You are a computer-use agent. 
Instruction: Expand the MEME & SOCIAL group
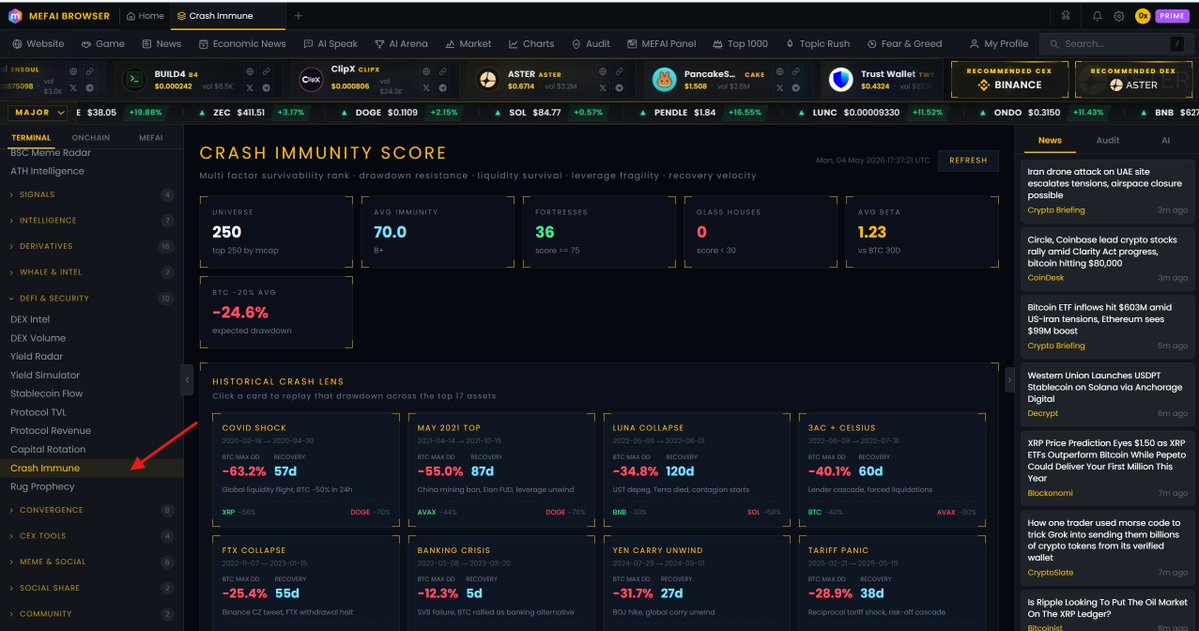pos(92,562)
